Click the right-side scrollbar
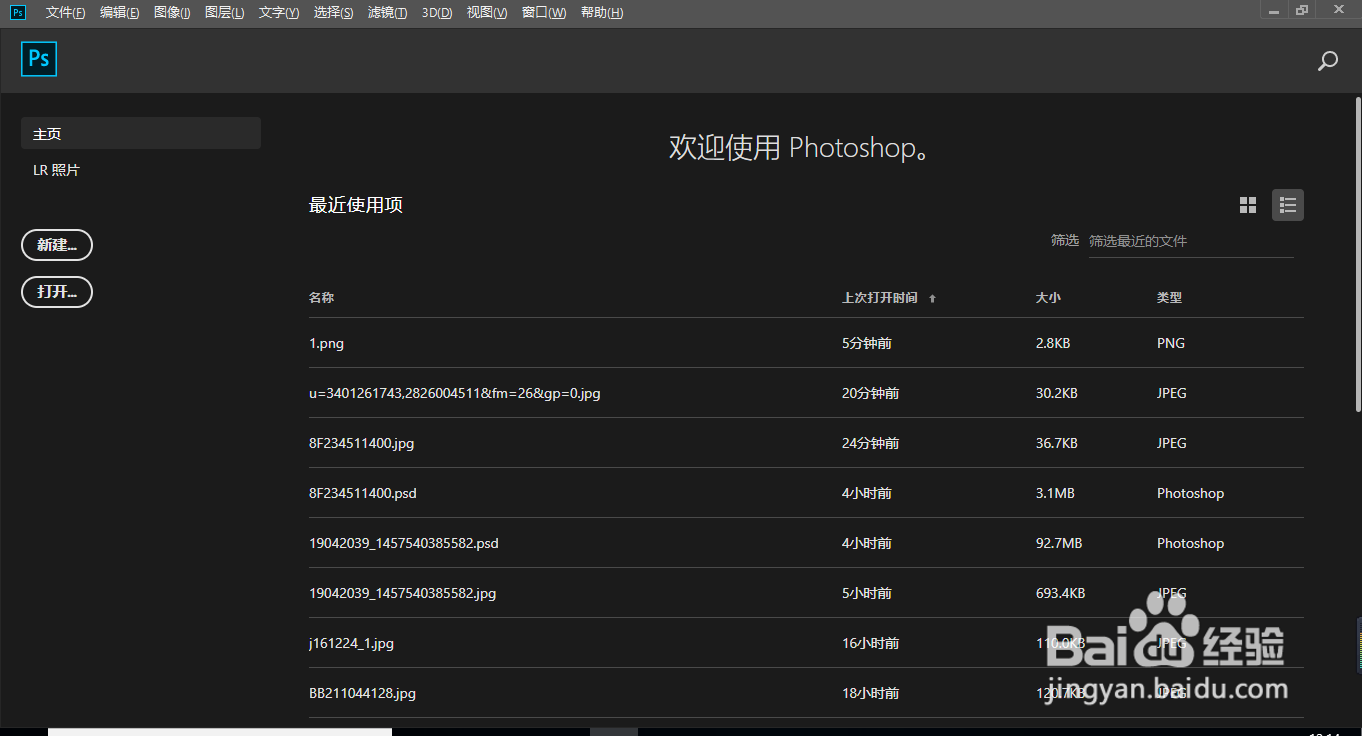 (1356, 250)
